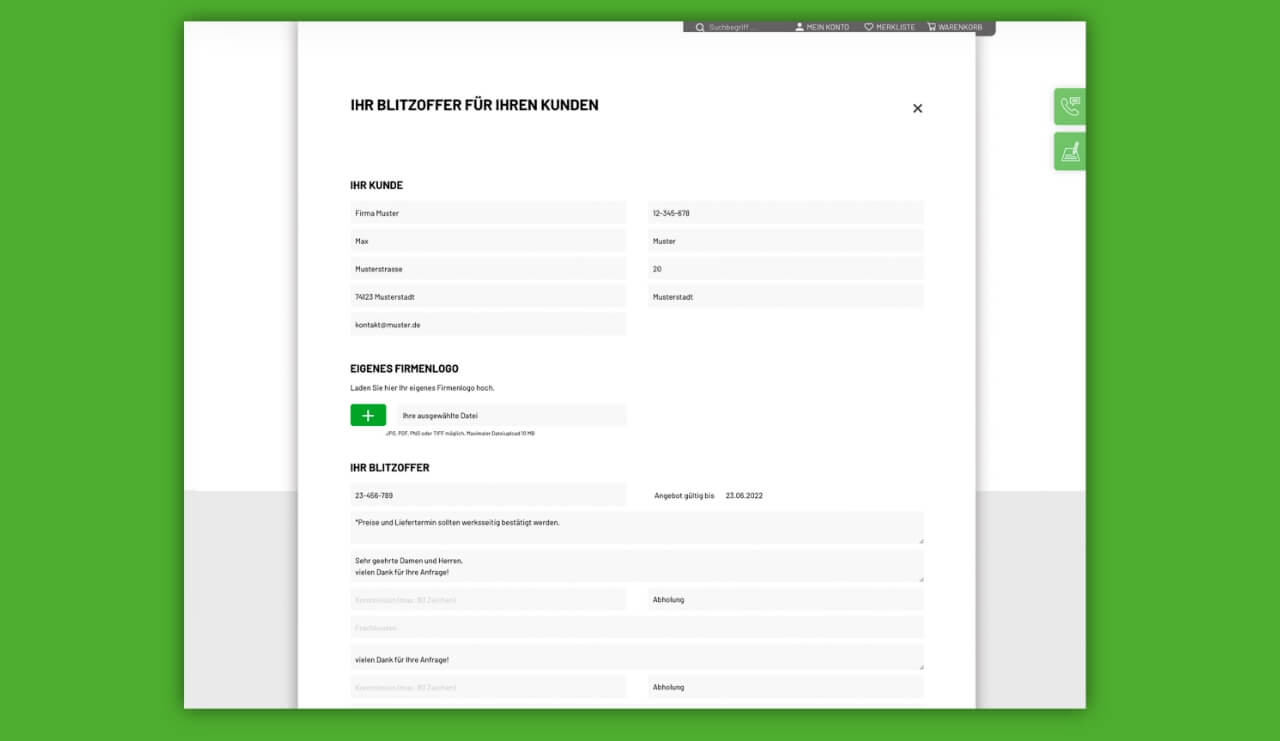Click the Merkliste heart icon
Image resolution: width=1280 pixels, height=741 pixels.
(x=869, y=27)
